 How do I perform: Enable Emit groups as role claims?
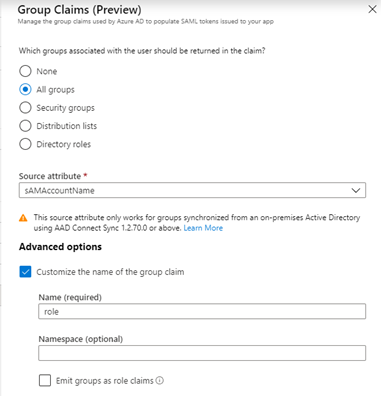[45, 380]
